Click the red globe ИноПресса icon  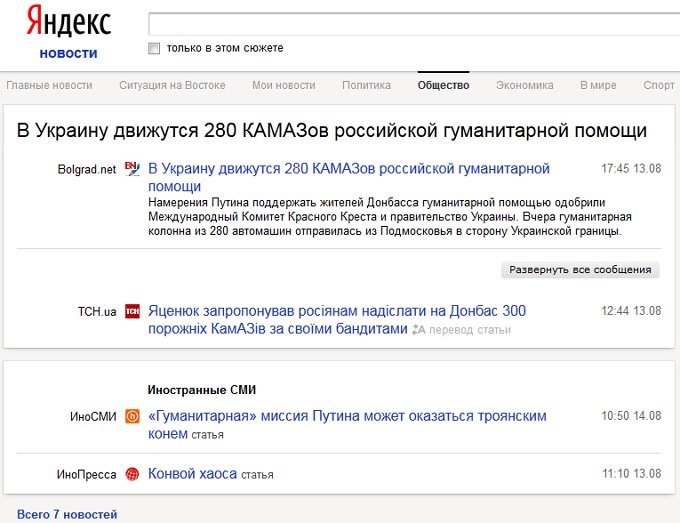[x=132, y=474]
